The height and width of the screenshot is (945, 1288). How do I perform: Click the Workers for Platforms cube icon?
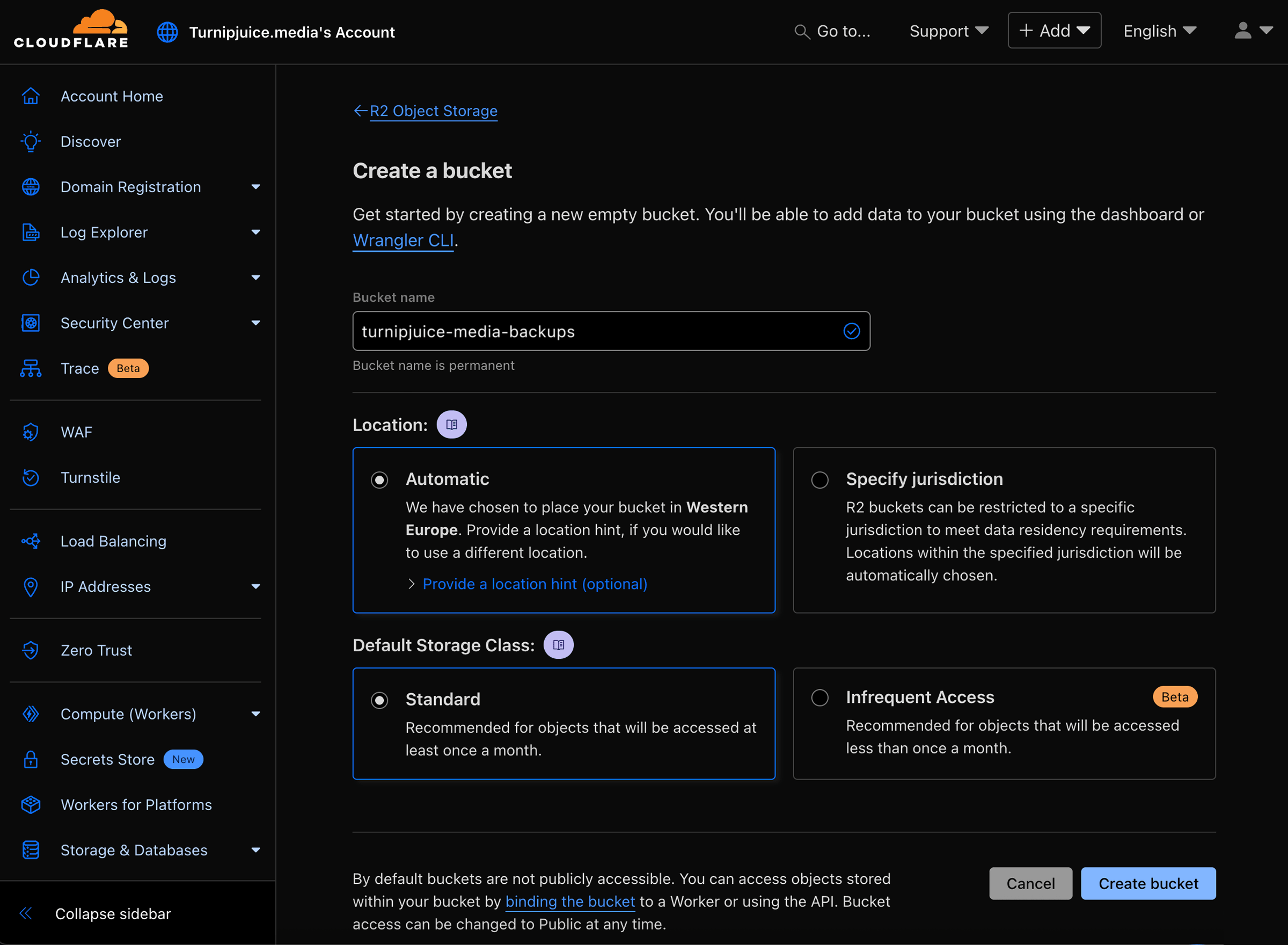pos(31,805)
